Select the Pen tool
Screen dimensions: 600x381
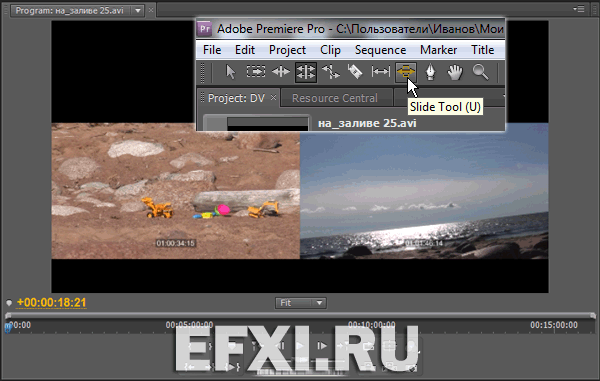[430, 72]
